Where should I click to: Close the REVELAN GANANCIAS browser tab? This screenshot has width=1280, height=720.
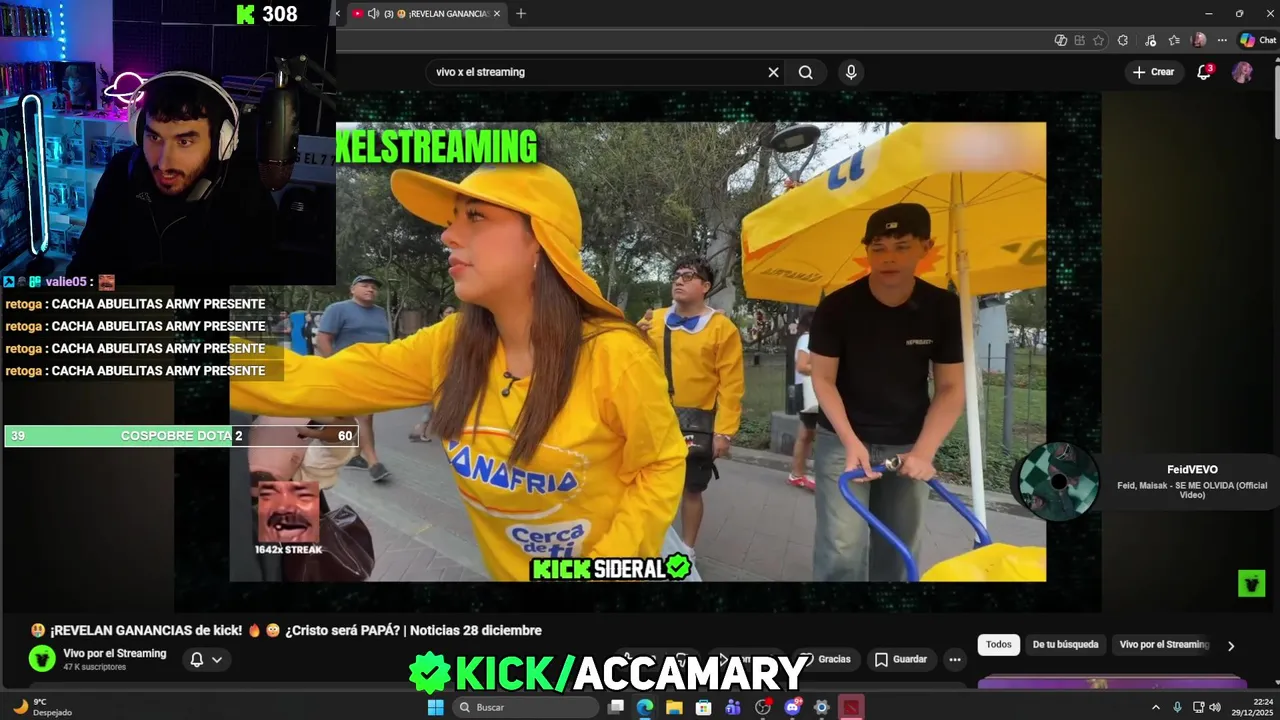click(497, 14)
